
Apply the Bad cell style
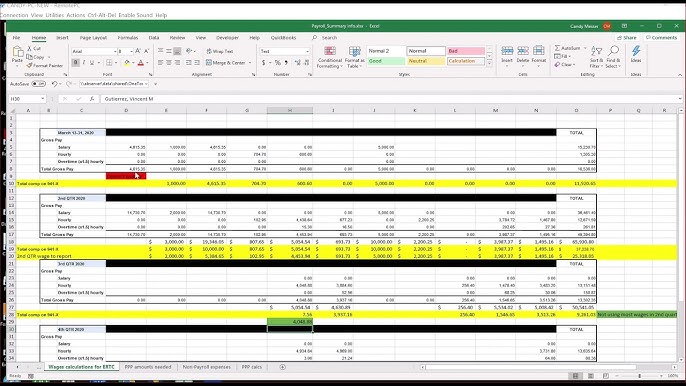pos(466,51)
